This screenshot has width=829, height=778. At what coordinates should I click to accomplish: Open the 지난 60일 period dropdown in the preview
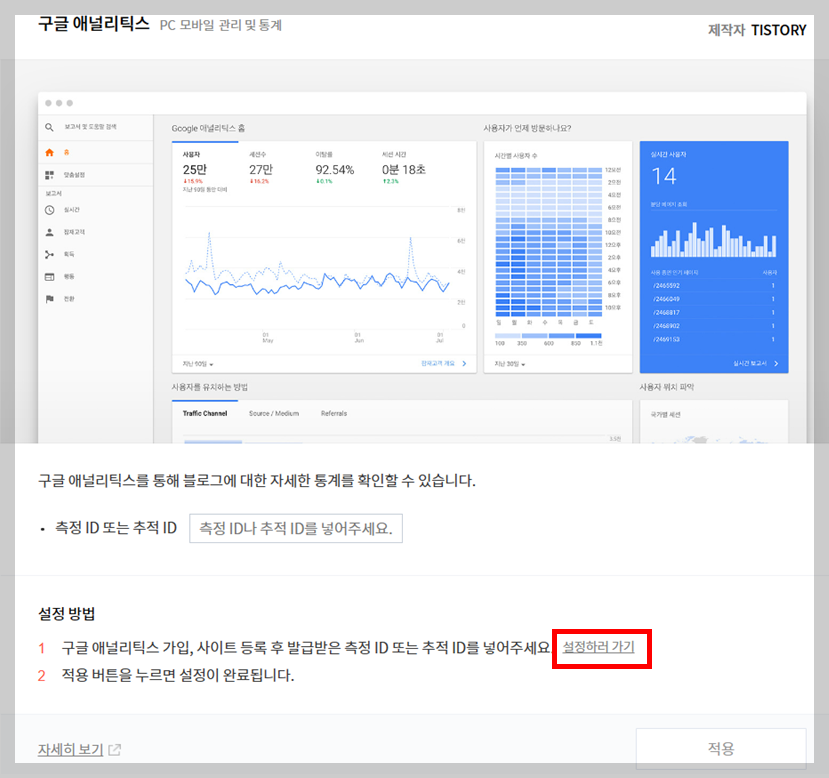pos(198,364)
